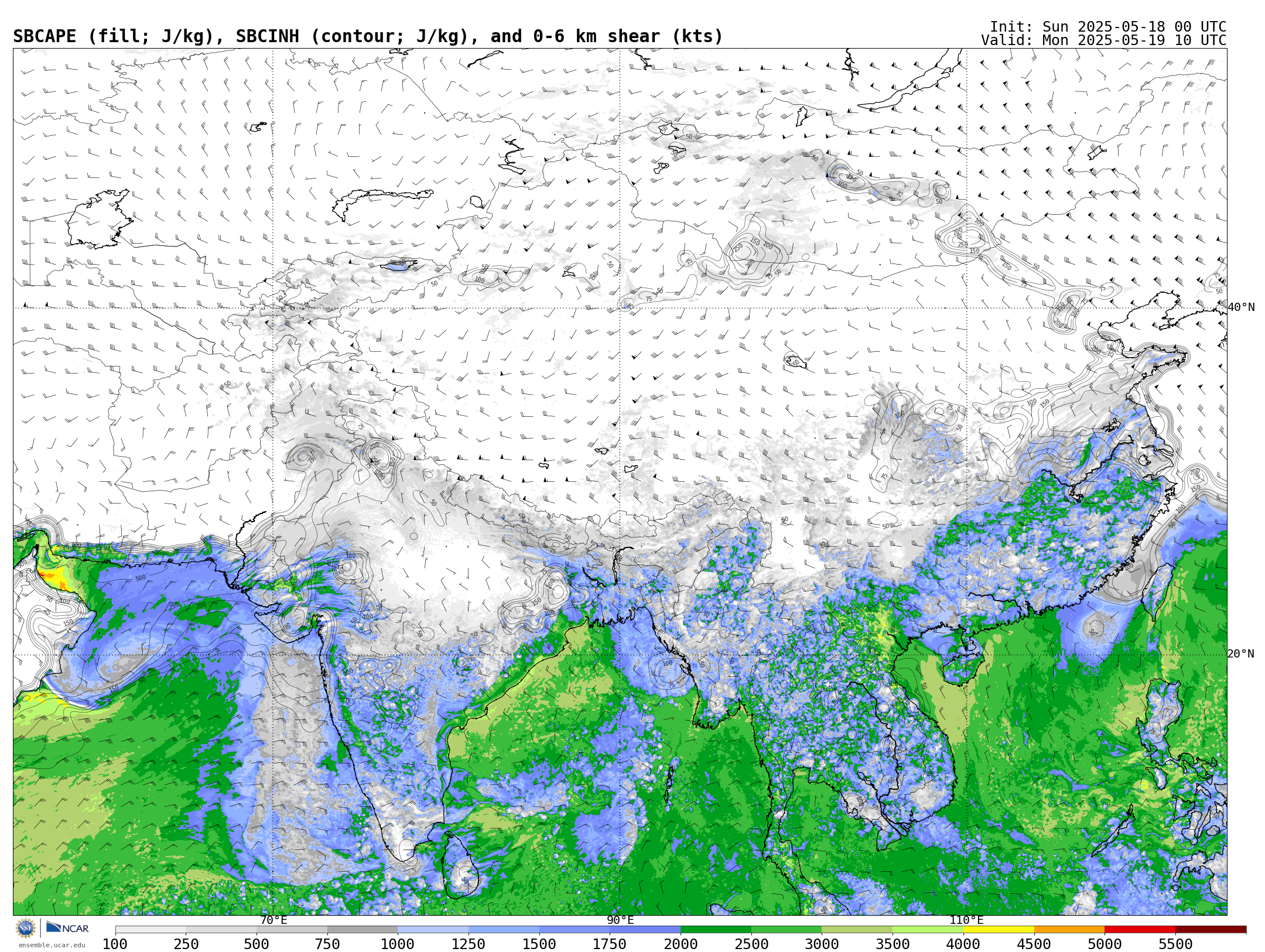Pick the medium green 2500-3000 colorbar segment
Image resolution: width=1265 pixels, height=952 pixels.
[787, 930]
